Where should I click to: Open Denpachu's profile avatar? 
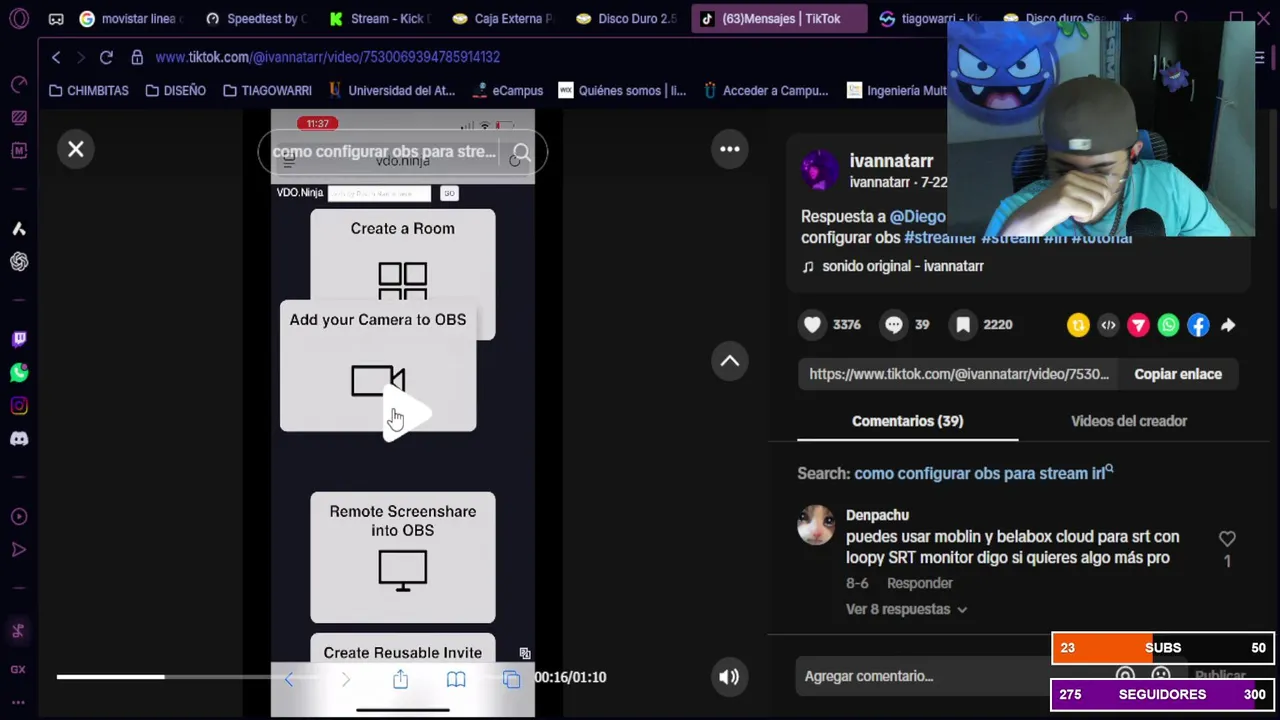[816, 525]
